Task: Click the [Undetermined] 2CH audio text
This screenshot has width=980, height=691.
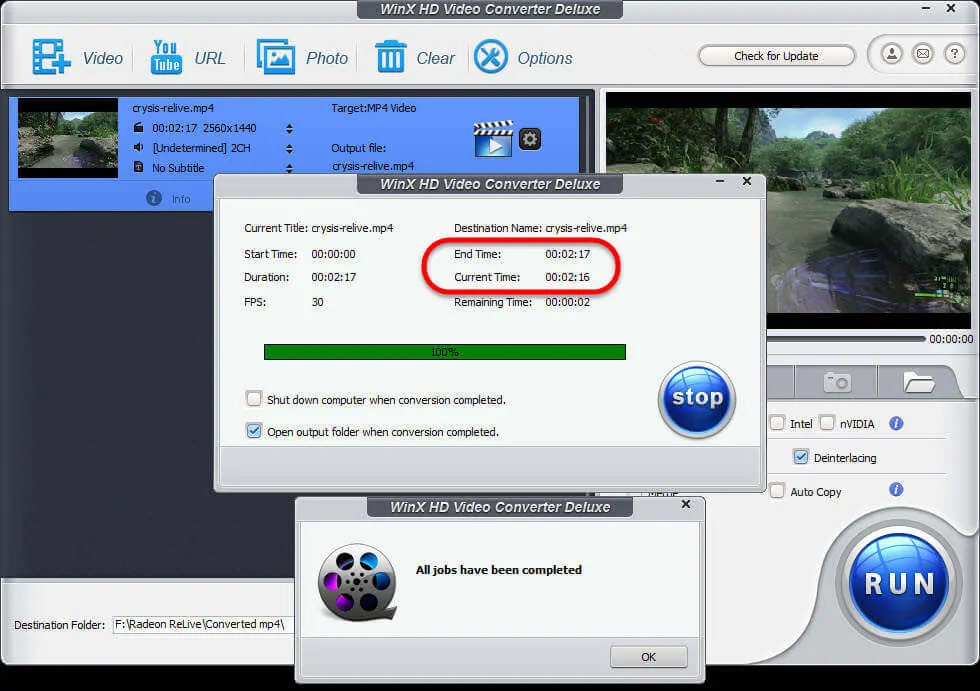Action: 201,147
